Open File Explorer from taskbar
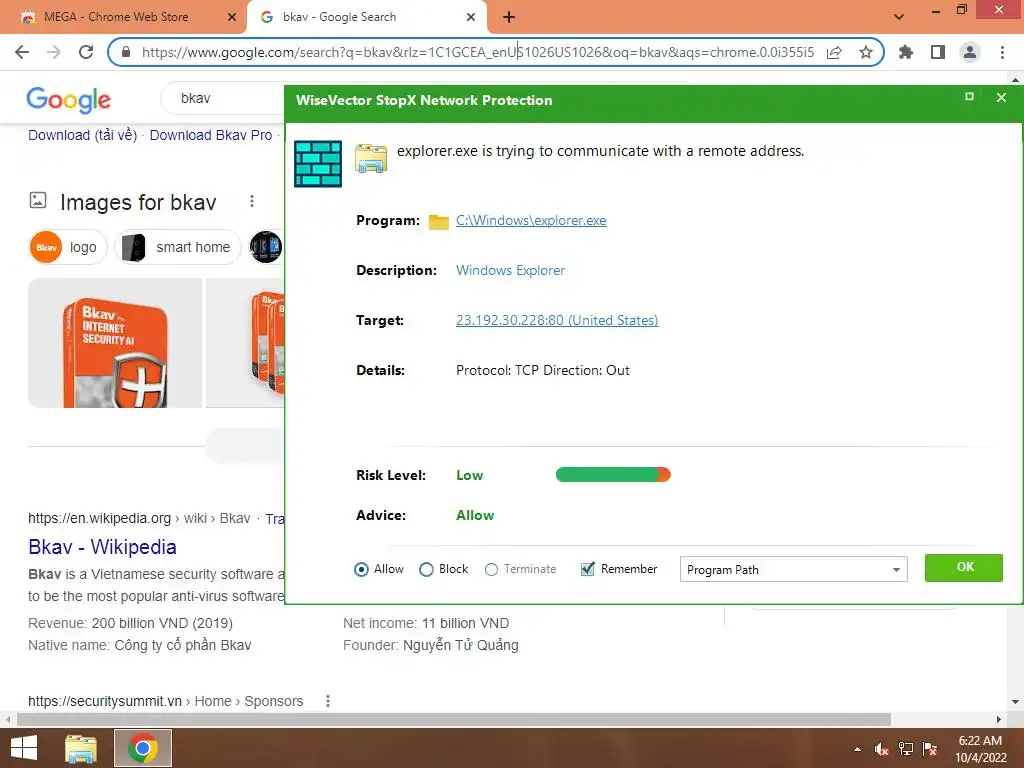 click(x=80, y=748)
